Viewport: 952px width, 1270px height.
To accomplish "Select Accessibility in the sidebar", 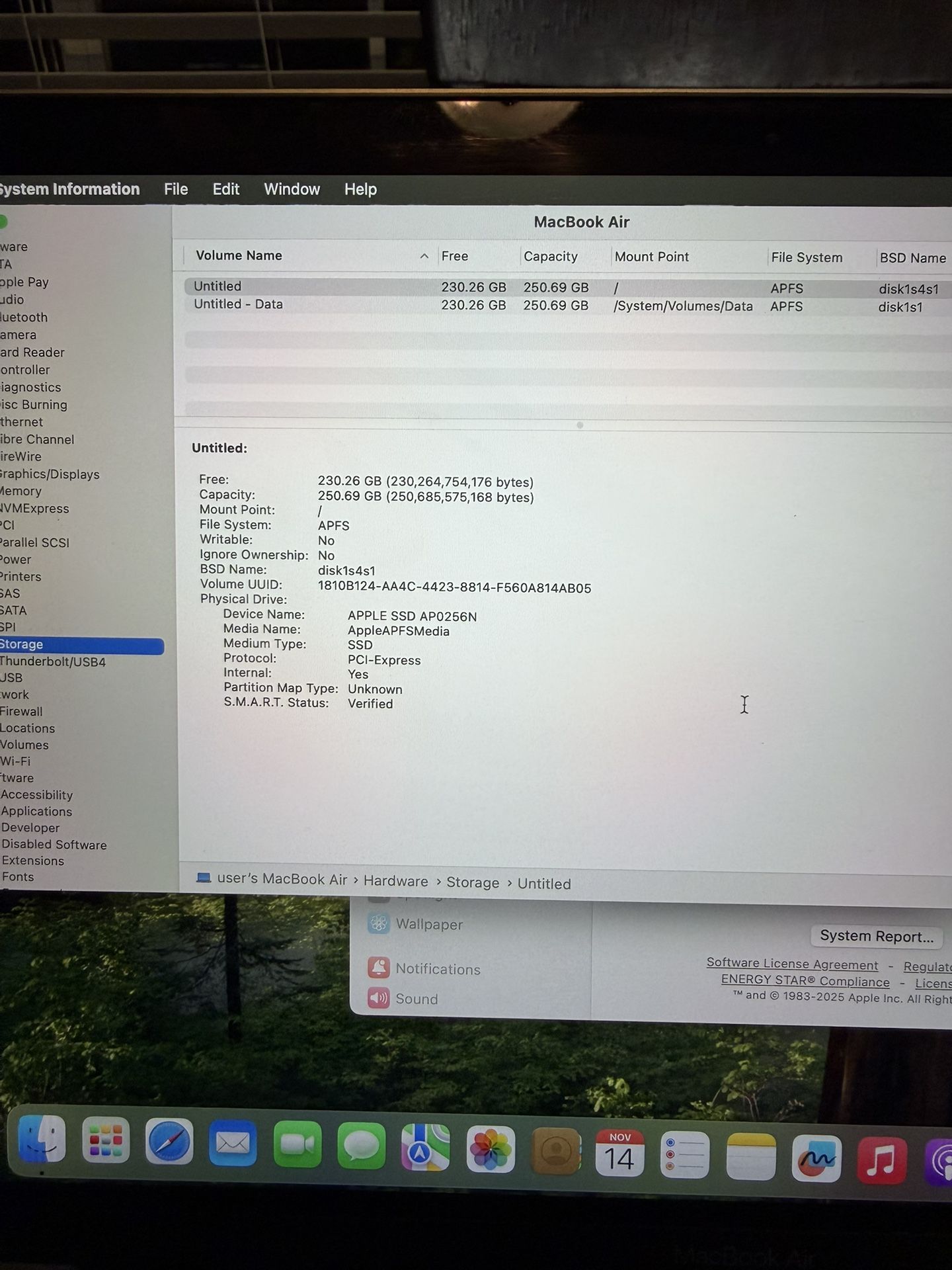I will point(37,794).
